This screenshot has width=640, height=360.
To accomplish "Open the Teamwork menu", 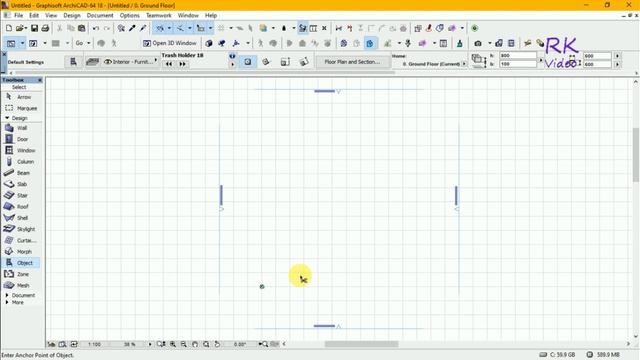I will [159, 16].
